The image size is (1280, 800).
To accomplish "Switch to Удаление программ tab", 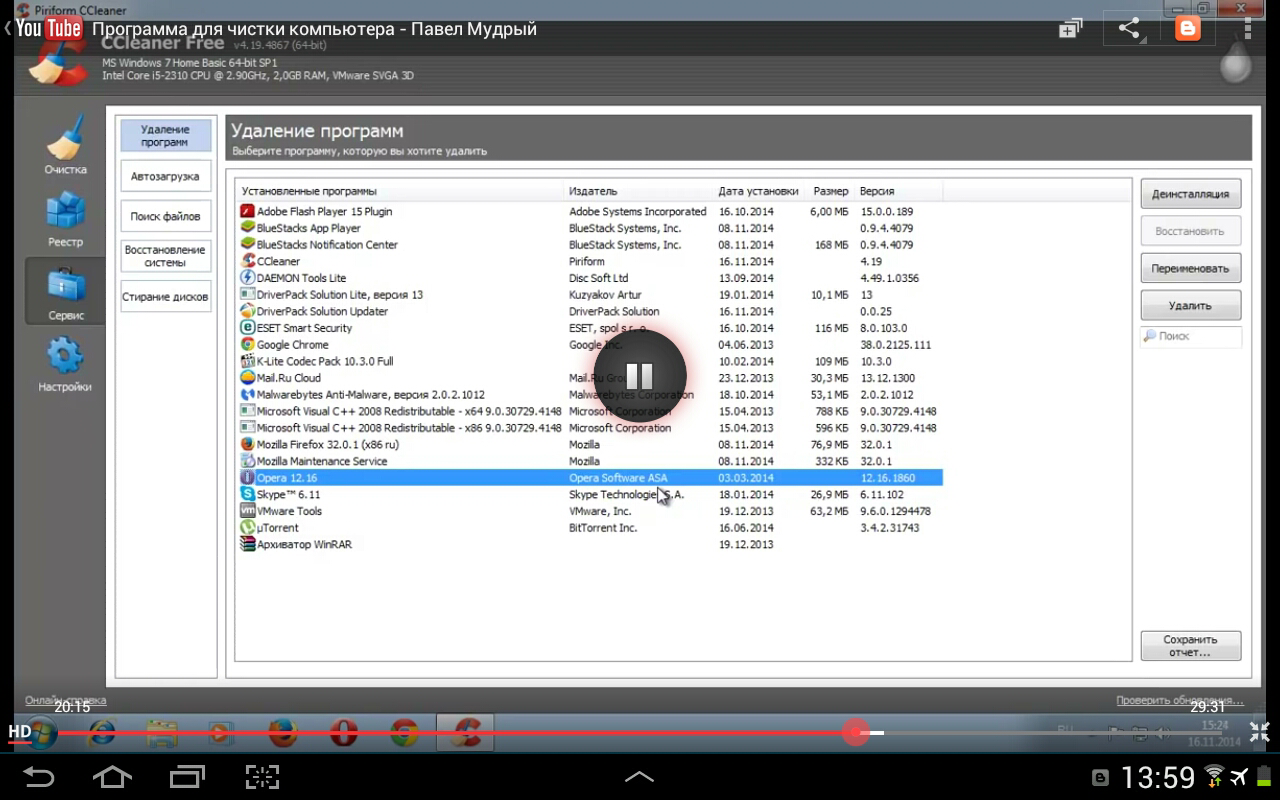I will [165, 136].
